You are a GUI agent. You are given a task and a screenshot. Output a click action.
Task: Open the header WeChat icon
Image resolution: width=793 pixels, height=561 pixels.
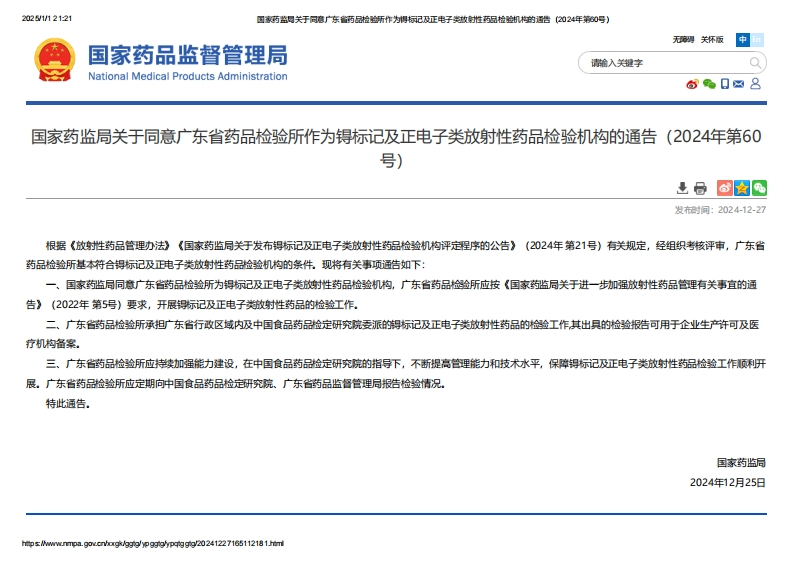coord(709,84)
